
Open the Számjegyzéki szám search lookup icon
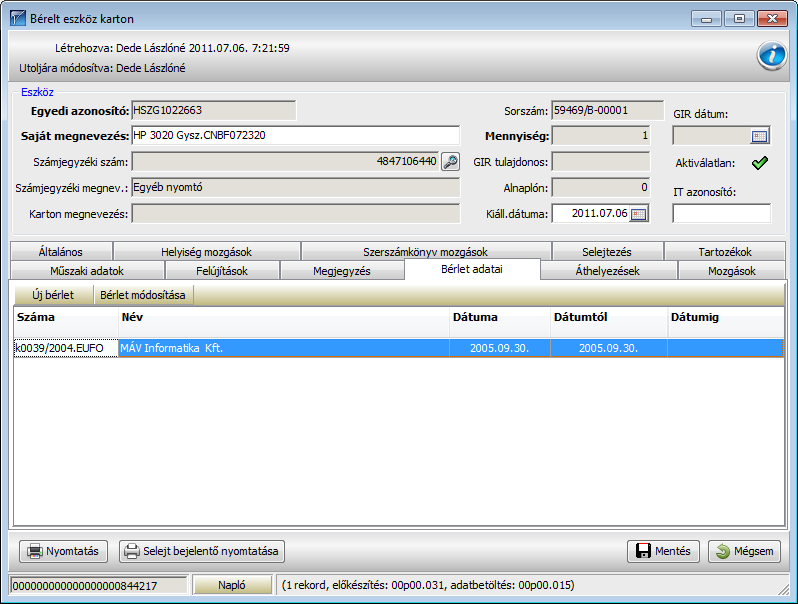pos(450,162)
